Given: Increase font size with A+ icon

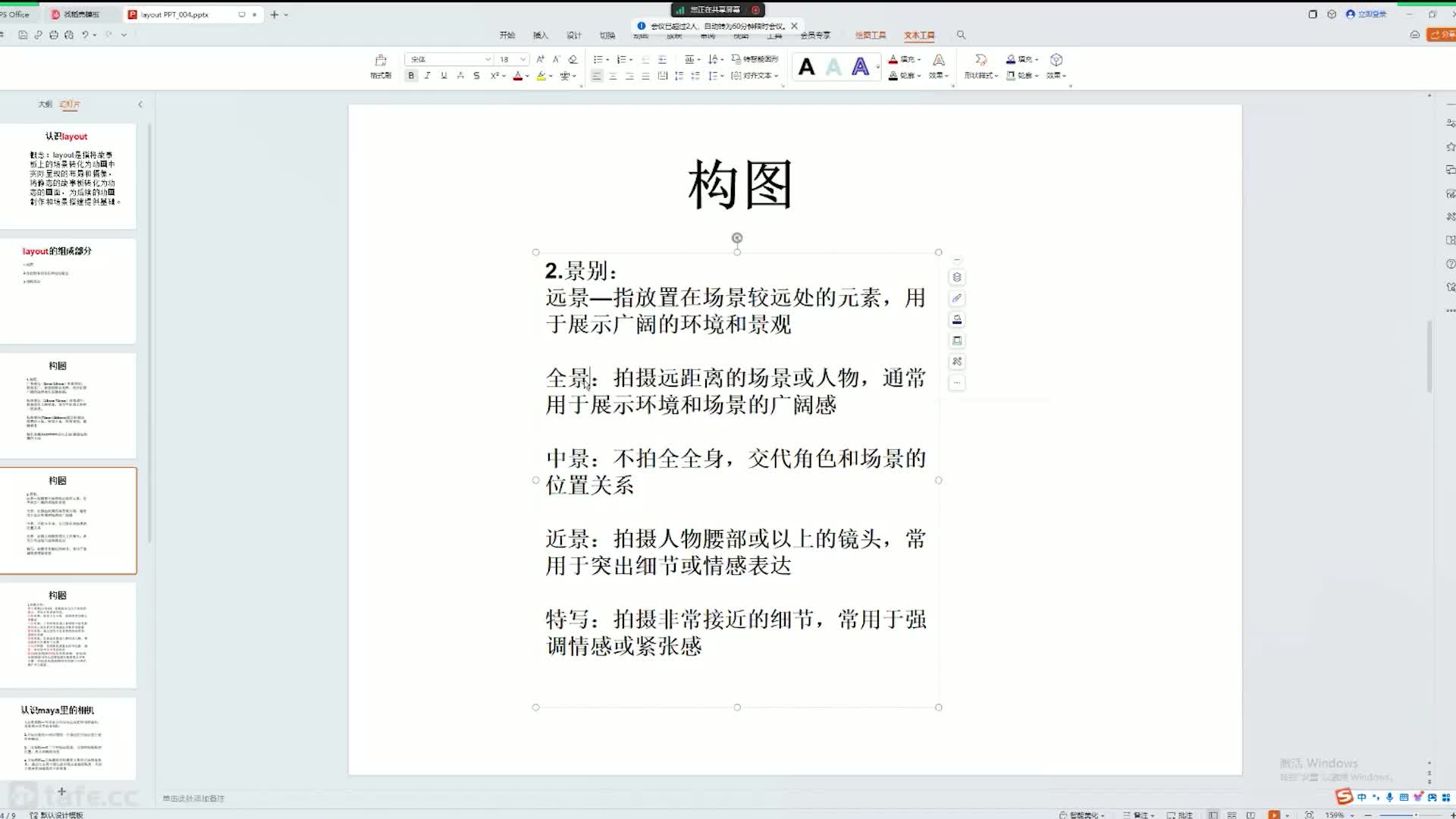Looking at the screenshot, I should (540, 59).
